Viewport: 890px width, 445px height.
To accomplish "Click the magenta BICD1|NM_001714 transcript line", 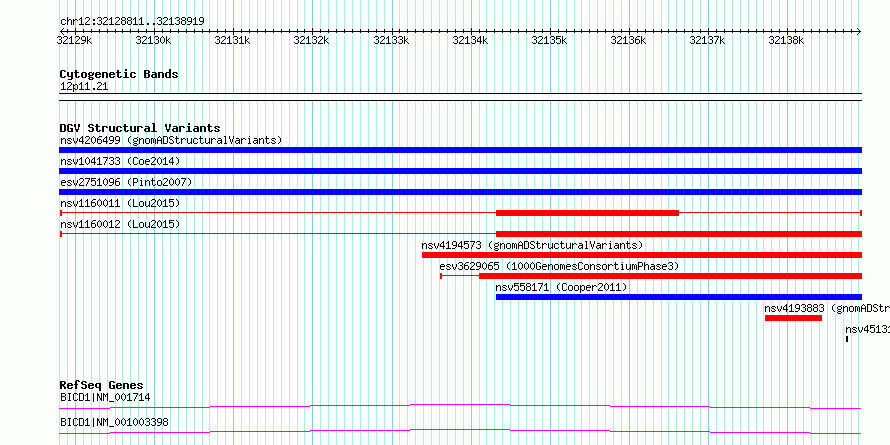I will pyautogui.click(x=460, y=406).
